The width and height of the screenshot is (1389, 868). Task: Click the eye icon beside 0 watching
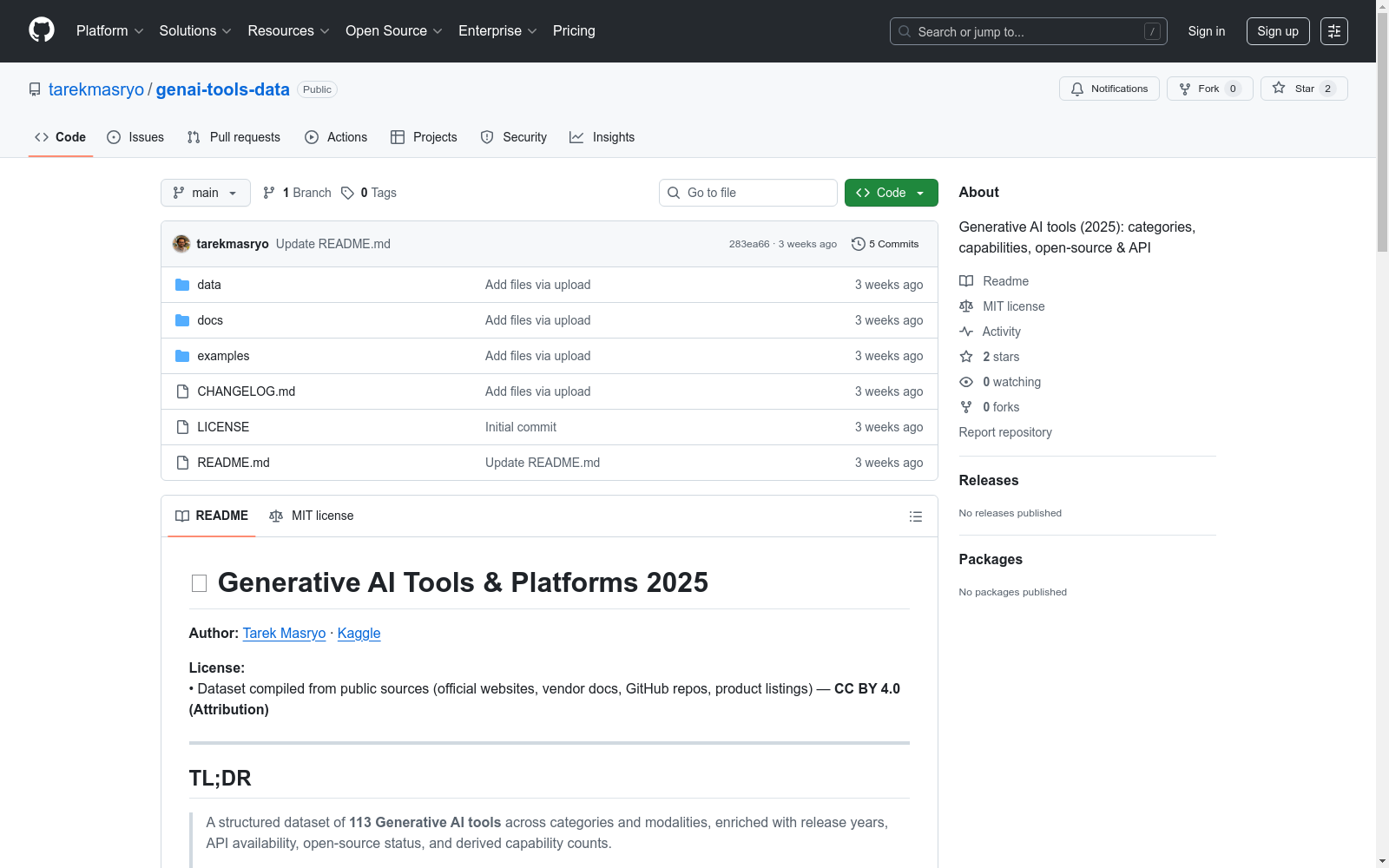pyautogui.click(x=966, y=382)
